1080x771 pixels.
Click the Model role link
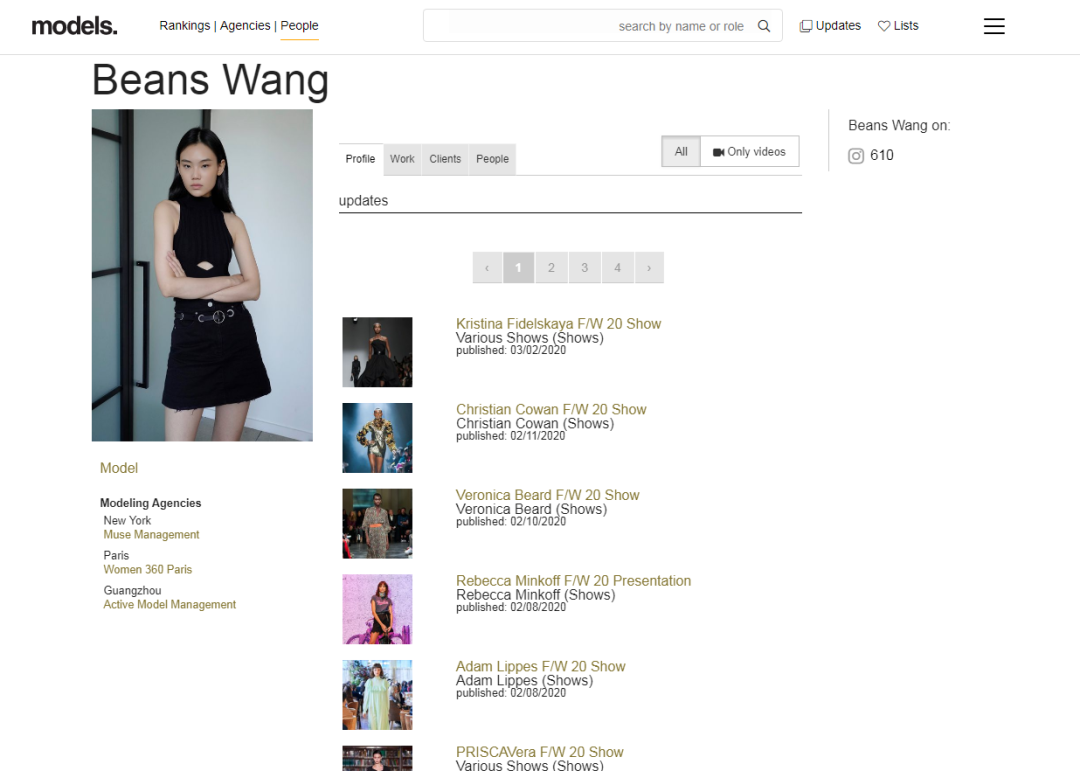pyautogui.click(x=118, y=468)
